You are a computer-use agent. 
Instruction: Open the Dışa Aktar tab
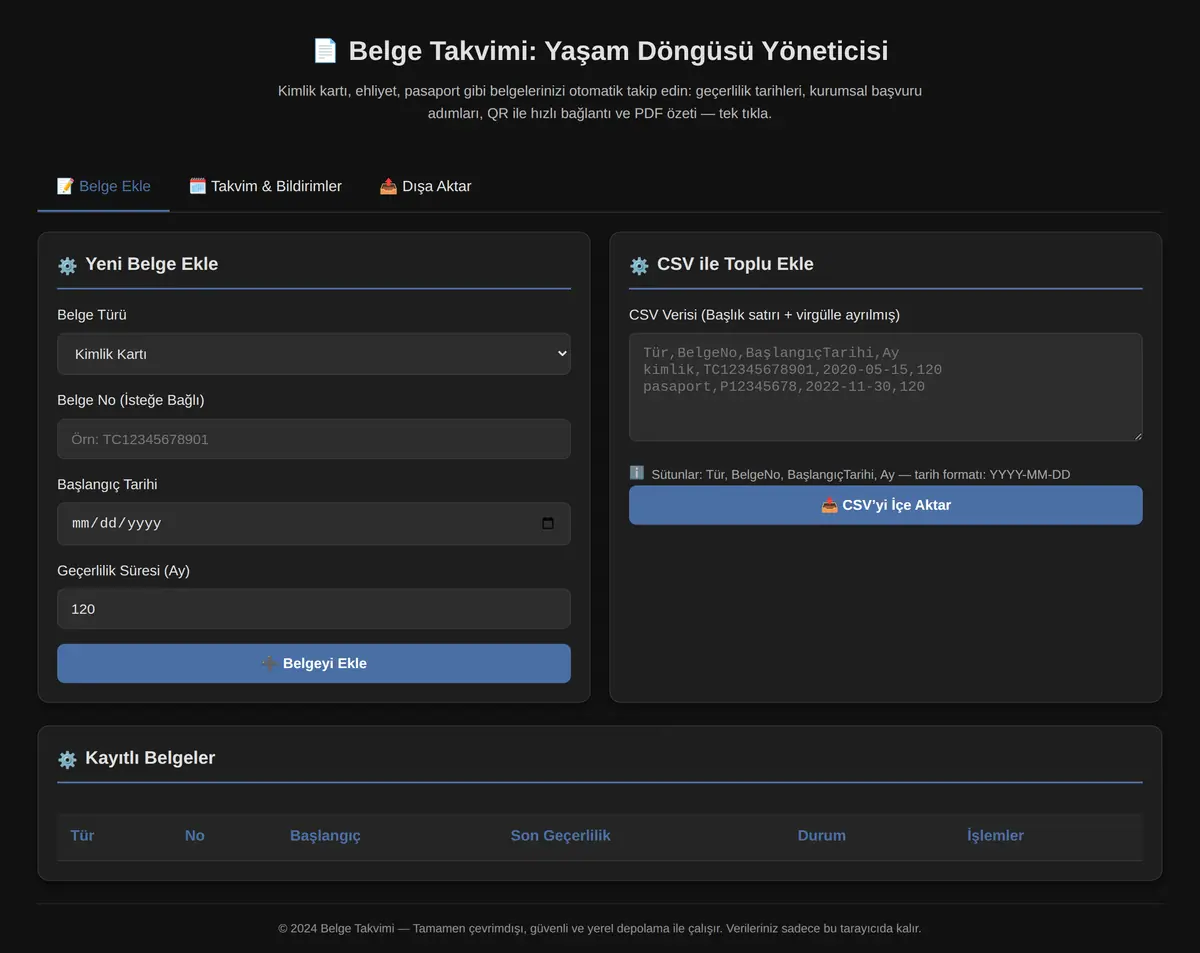click(425, 186)
